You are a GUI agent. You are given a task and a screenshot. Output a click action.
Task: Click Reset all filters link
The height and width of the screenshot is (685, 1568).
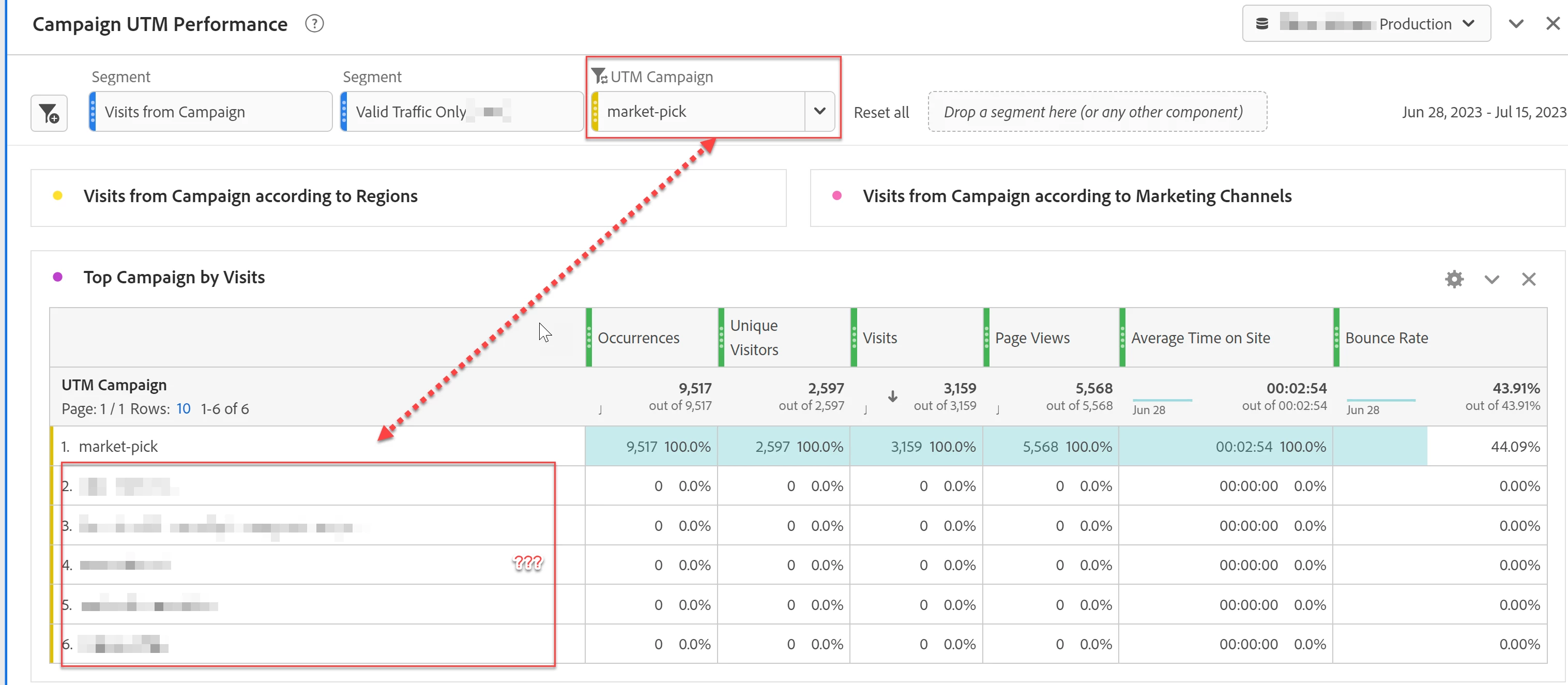(x=881, y=113)
